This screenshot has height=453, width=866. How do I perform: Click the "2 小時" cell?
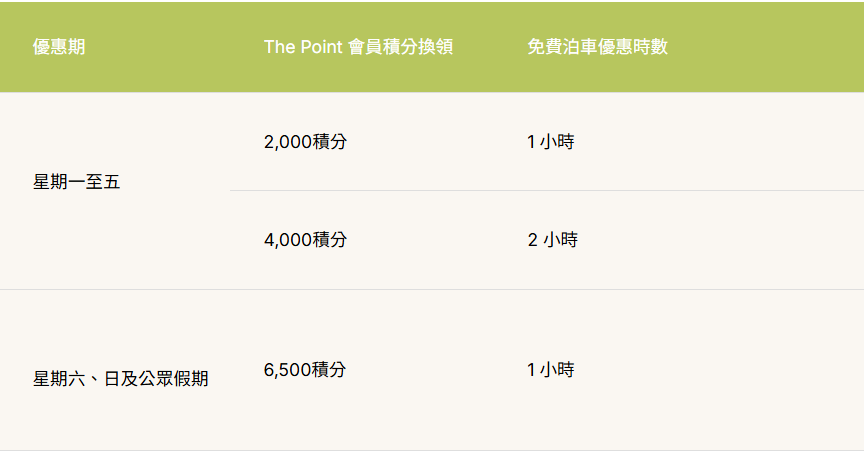point(552,240)
